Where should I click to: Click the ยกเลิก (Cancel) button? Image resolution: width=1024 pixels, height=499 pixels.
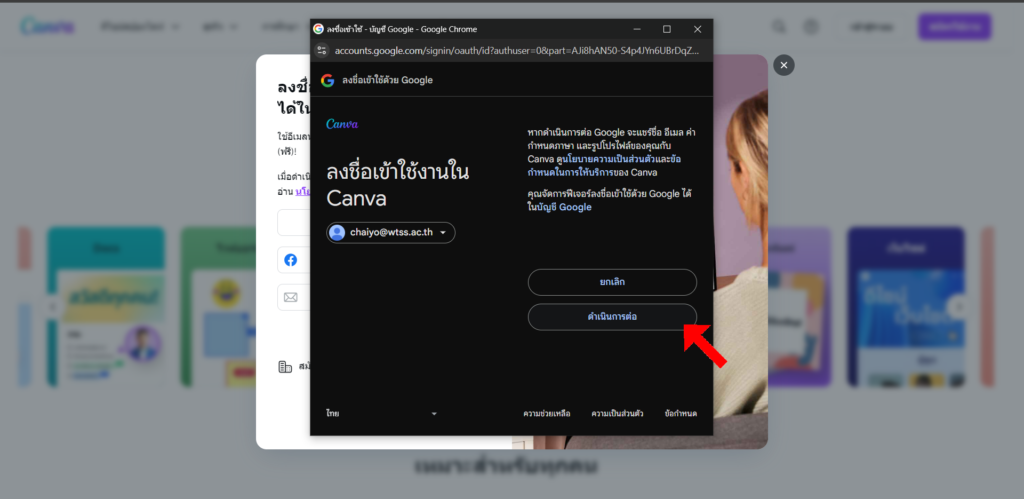click(x=612, y=282)
